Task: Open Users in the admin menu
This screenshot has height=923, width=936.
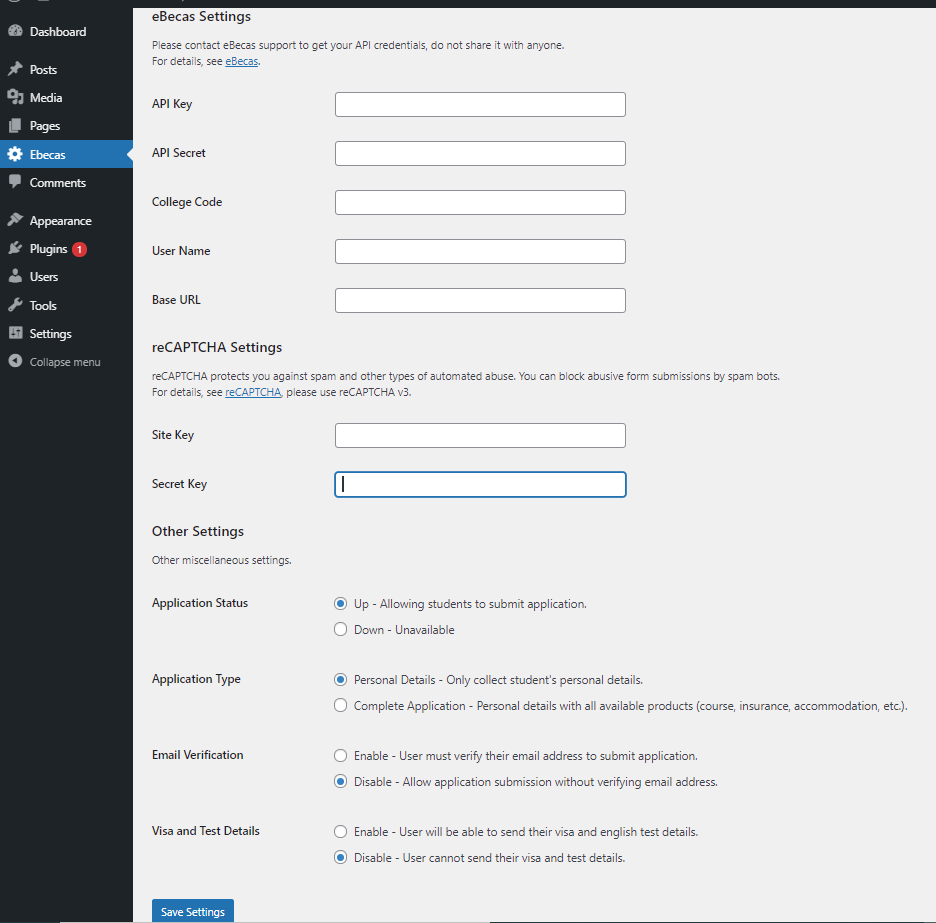Action: tap(44, 277)
